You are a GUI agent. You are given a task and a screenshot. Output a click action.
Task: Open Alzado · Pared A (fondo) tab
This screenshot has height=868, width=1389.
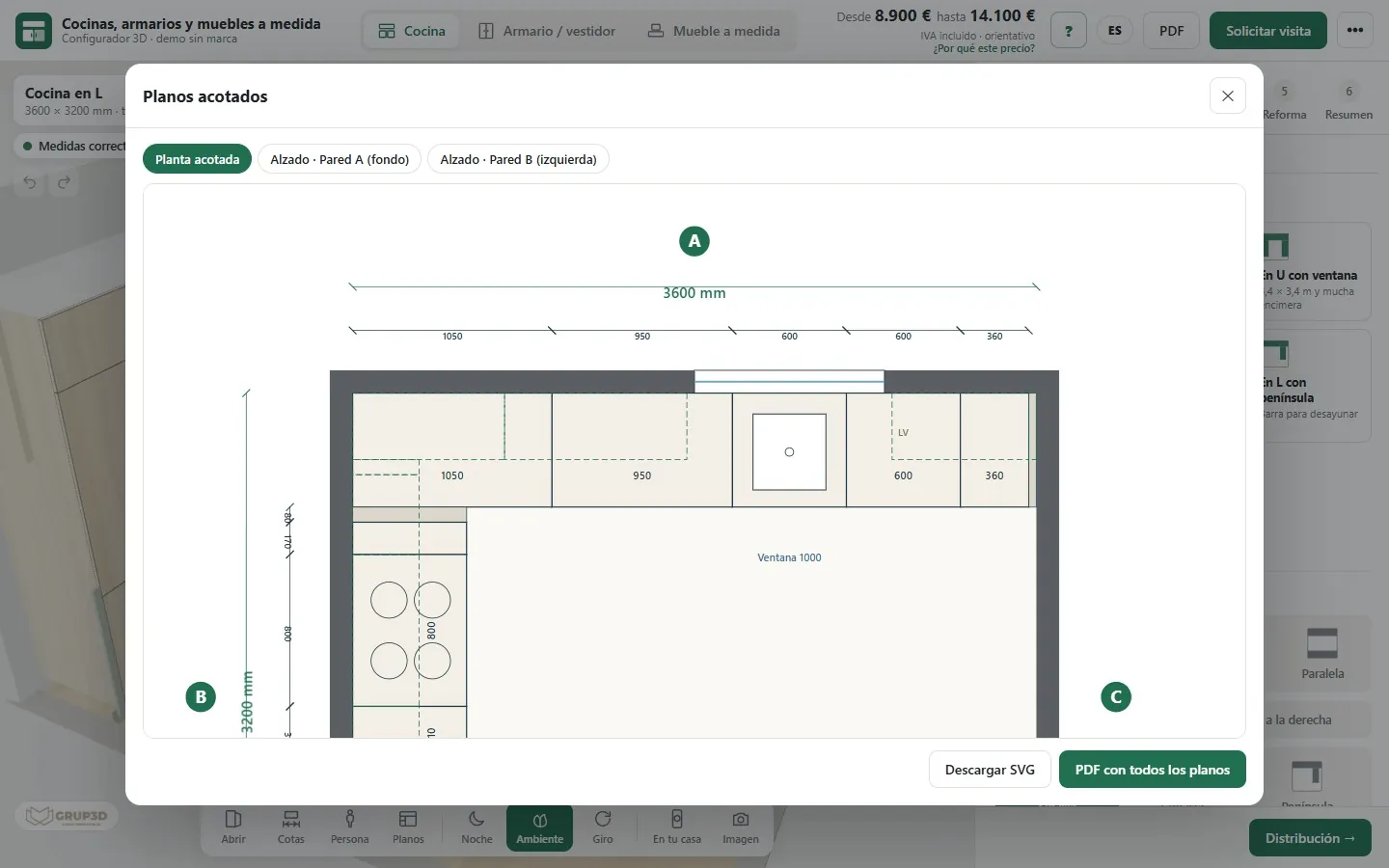340,159
